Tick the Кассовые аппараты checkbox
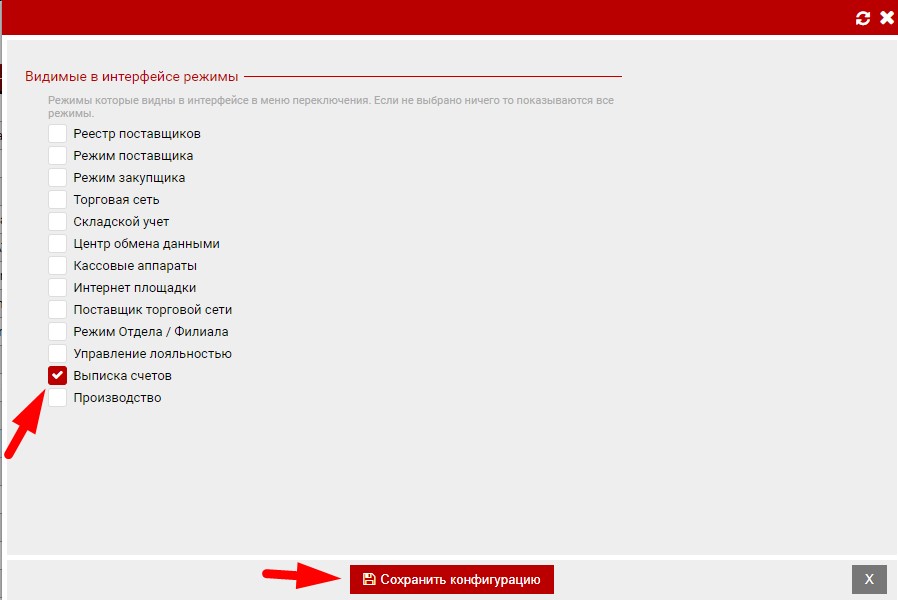The height and width of the screenshot is (600, 898). [58, 265]
